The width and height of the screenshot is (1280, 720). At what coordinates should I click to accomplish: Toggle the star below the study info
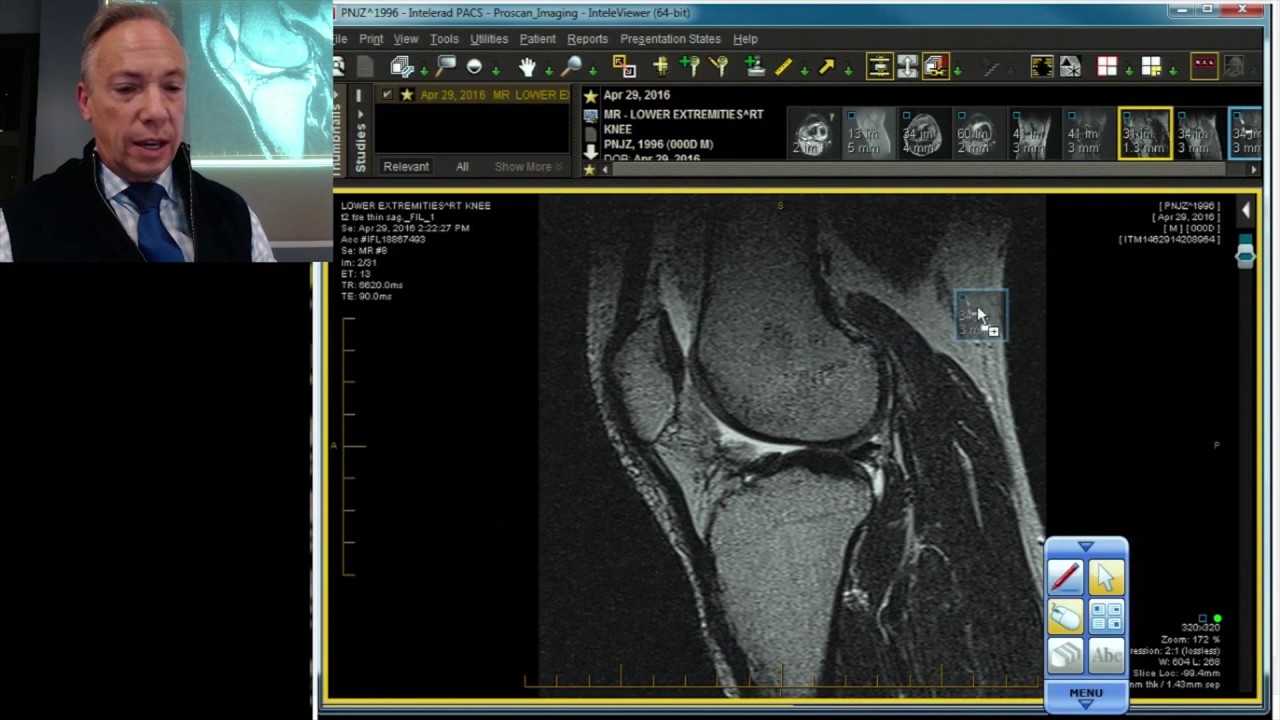pyautogui.click(x=590, y=170)
